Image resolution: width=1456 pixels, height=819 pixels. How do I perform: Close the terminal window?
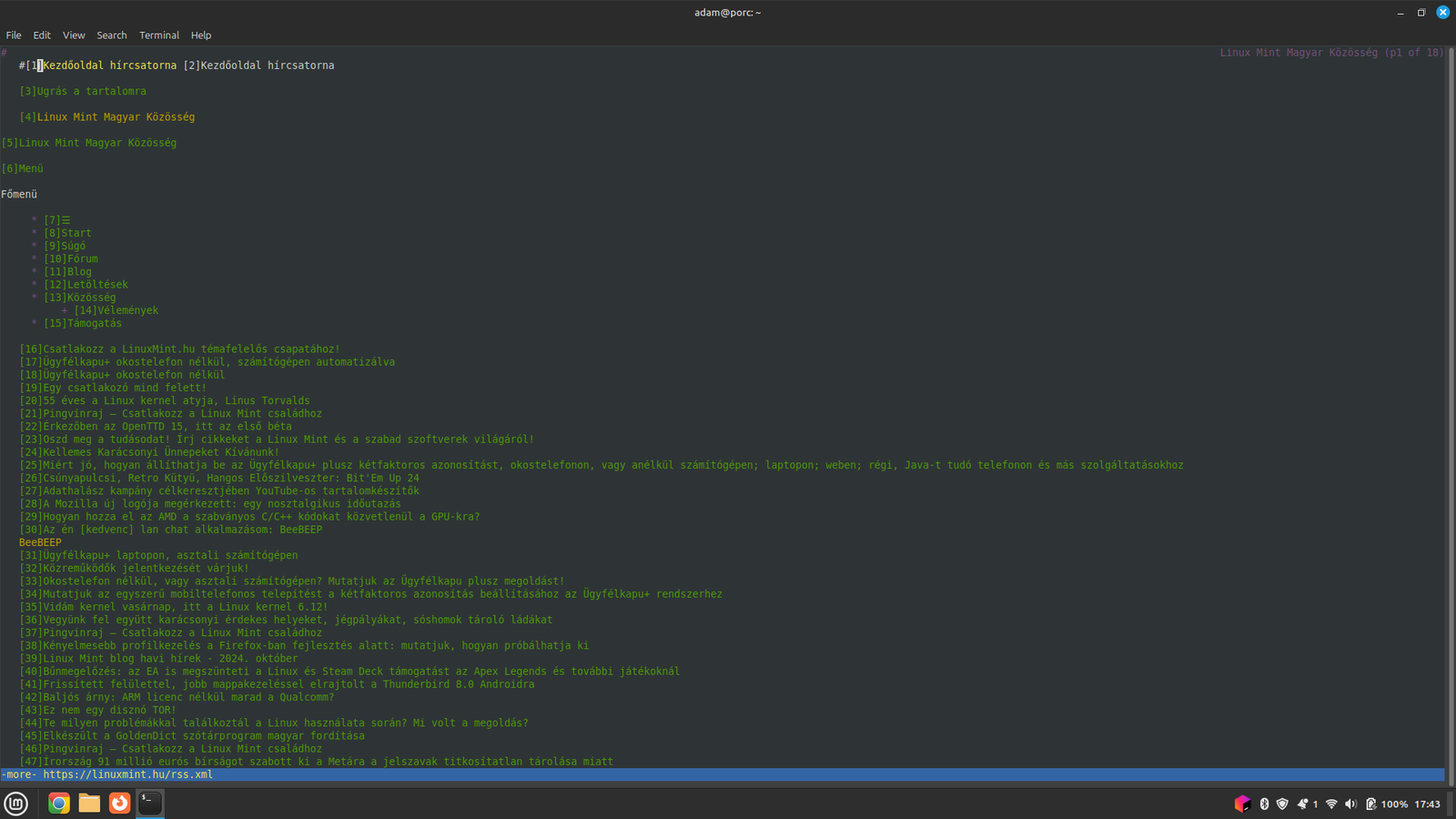1442,12
